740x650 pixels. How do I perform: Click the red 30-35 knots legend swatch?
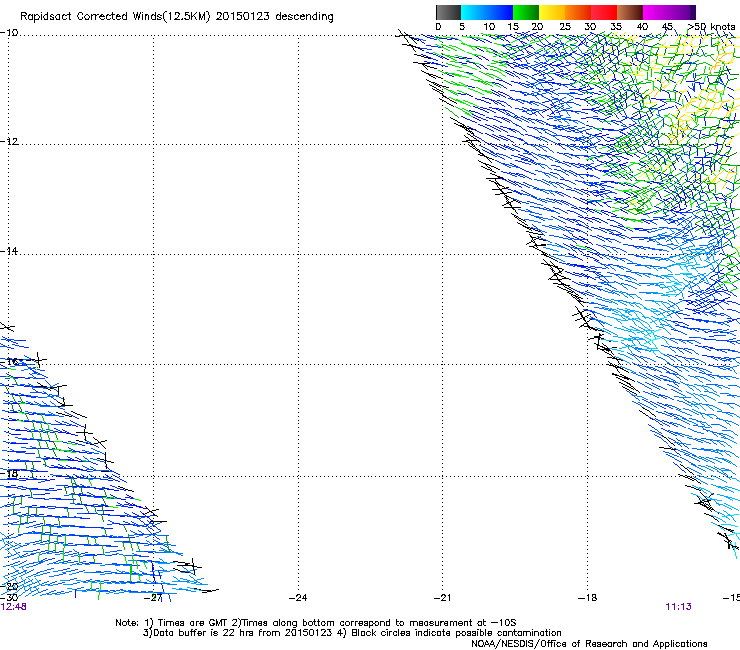604,12
